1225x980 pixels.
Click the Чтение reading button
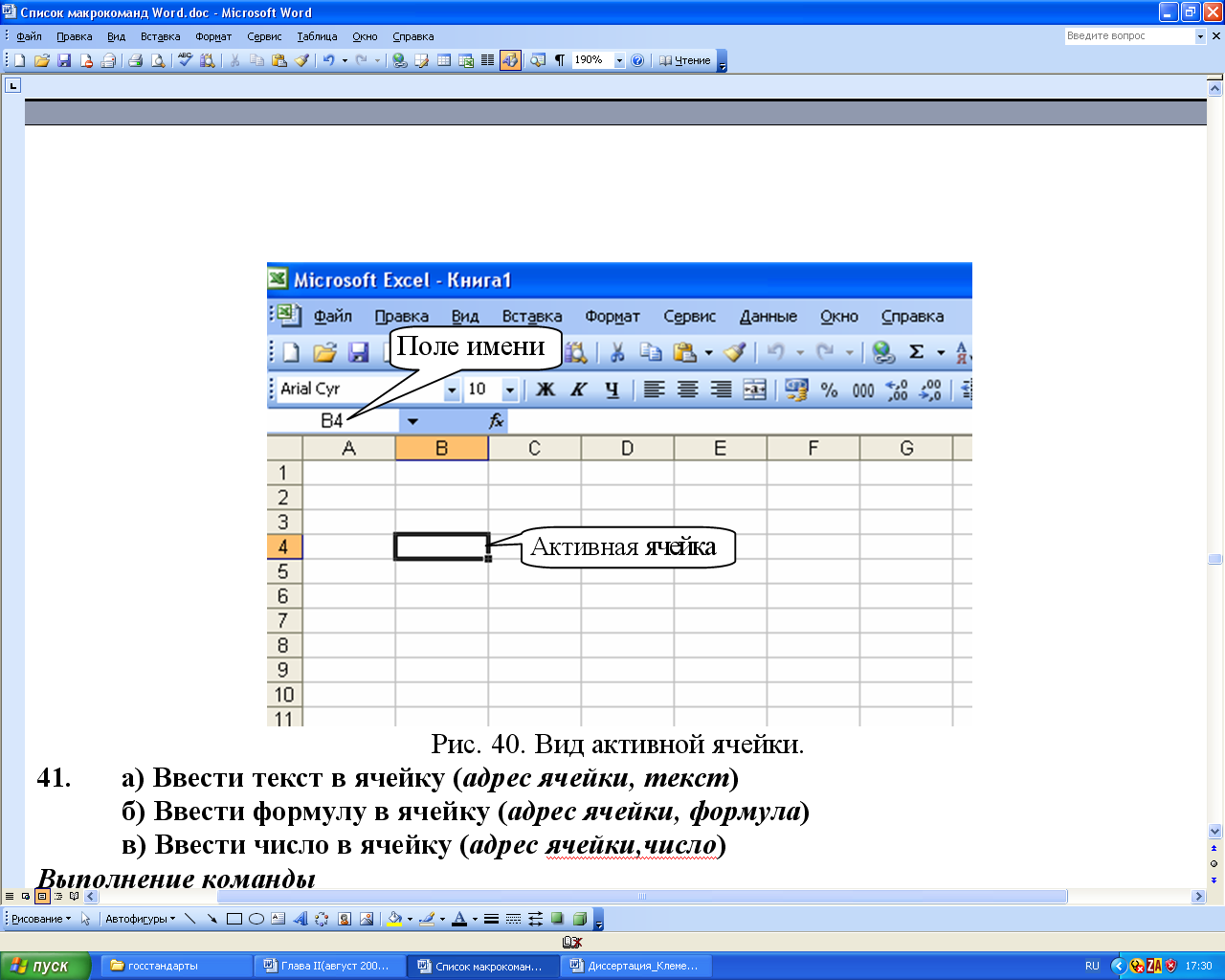tap(684, 60)
